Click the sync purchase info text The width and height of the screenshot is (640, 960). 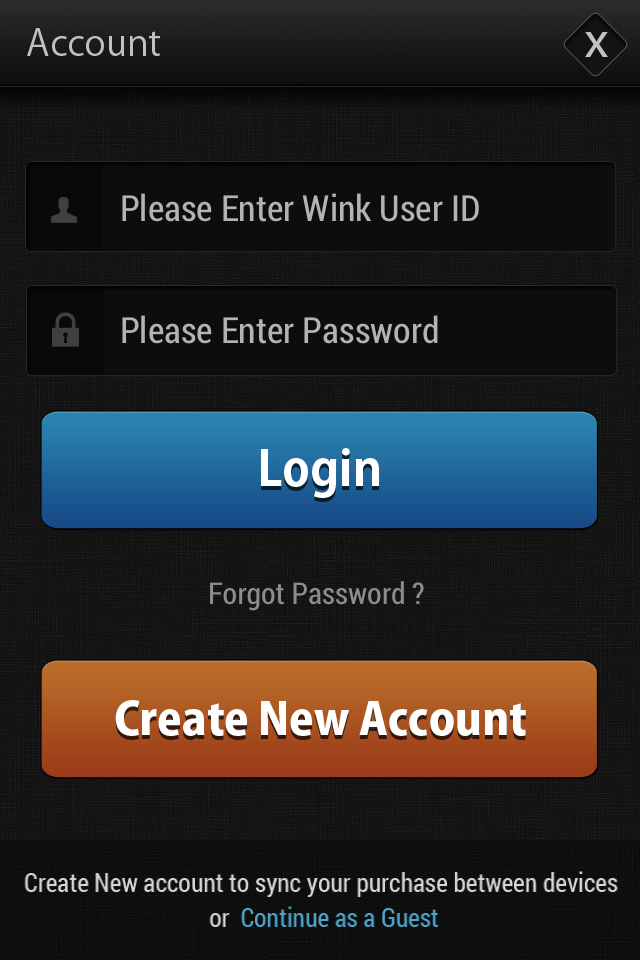(x=320, y=883)
